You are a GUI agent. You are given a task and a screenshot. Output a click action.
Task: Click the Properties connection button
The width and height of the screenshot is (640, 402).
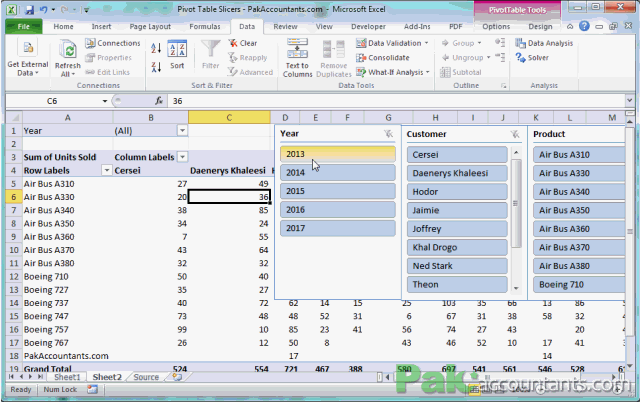click(108, 58)
